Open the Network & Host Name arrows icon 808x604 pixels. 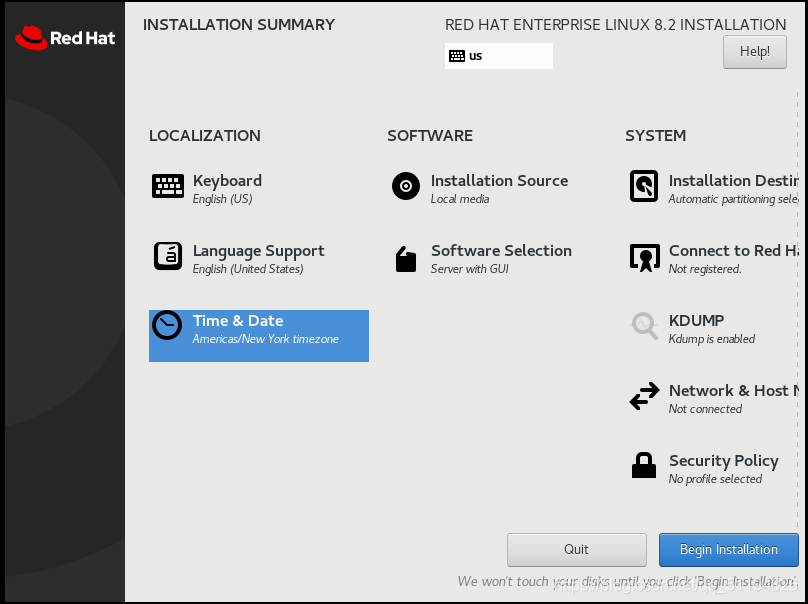645,396
